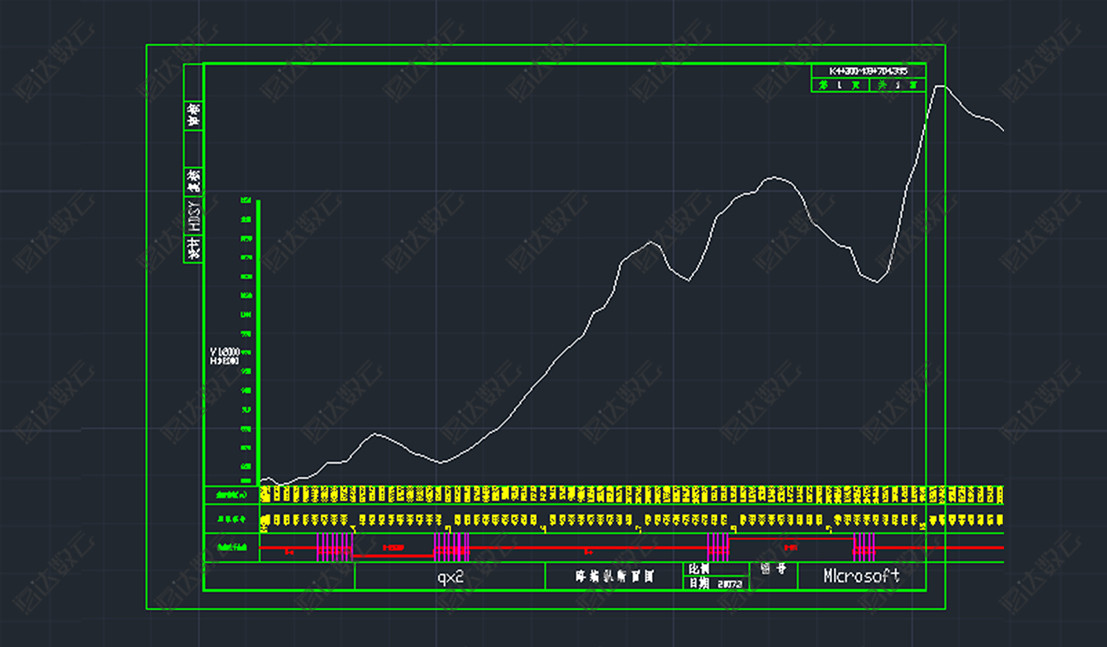Click the highest peak of the white profile line

tap(940, 87)
